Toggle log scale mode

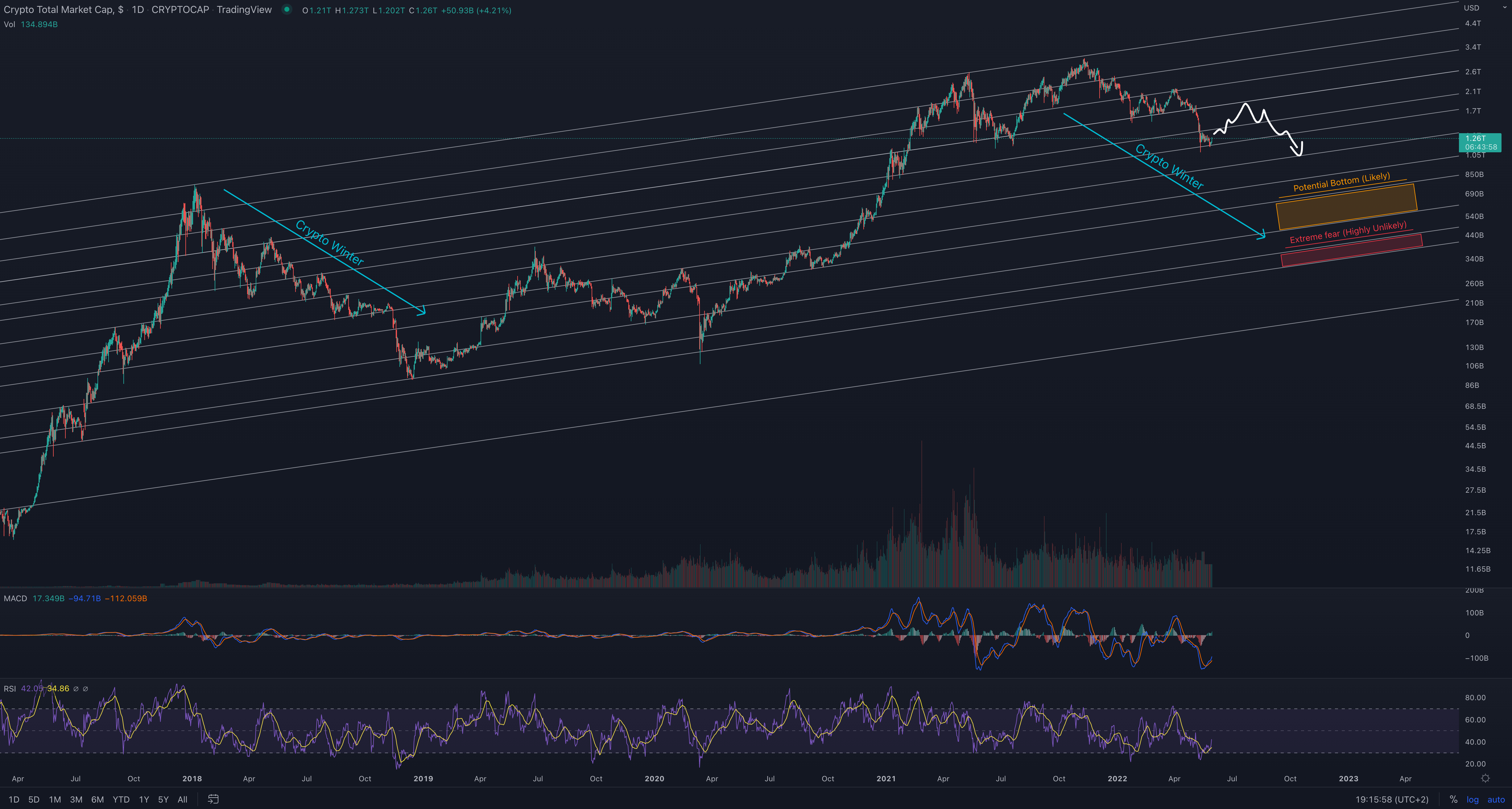(x=1472, y=799)
